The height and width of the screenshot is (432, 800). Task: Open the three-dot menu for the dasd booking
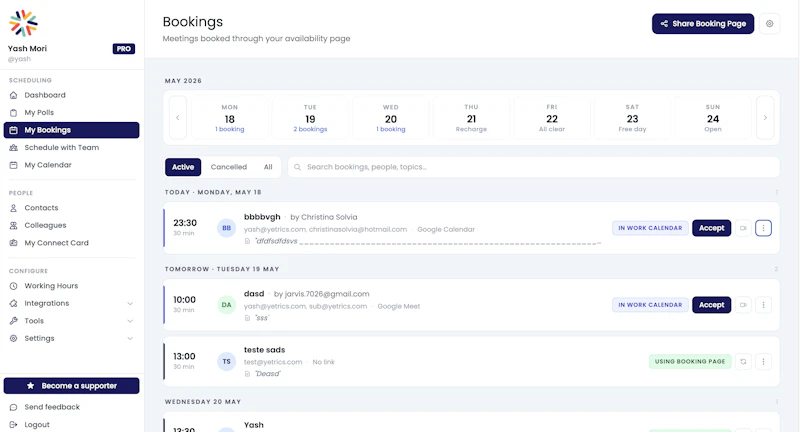pyautogui.click(x=763, y=305)
